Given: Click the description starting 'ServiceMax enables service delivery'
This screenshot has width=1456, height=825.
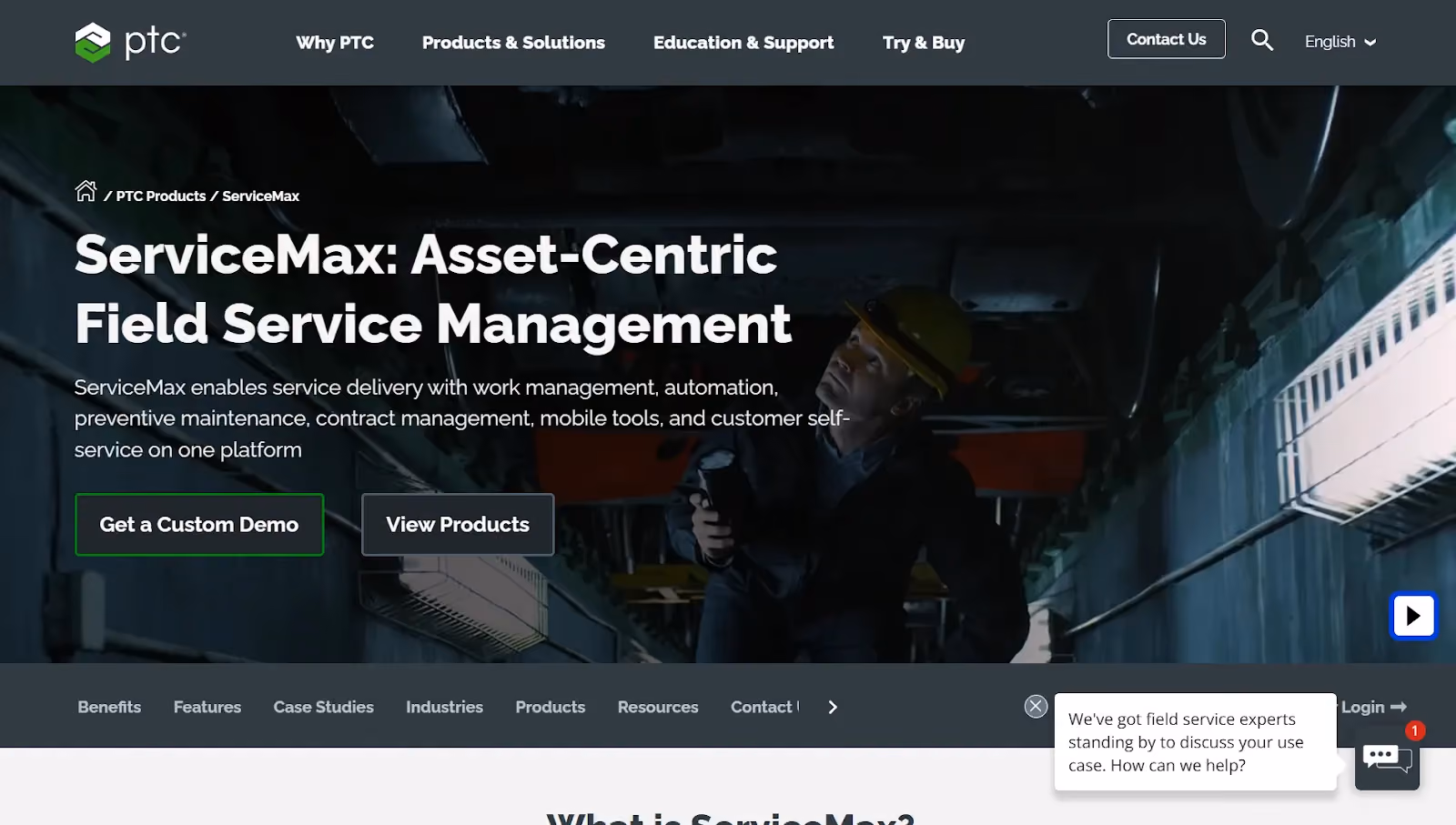Looking at the screenshot, I should coord(462,418).
